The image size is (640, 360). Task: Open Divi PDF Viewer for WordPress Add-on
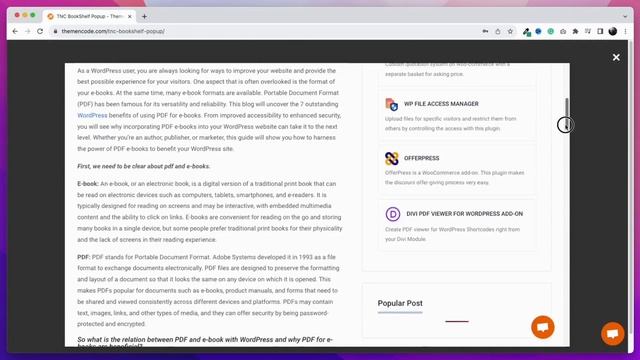tap(464, 213)
